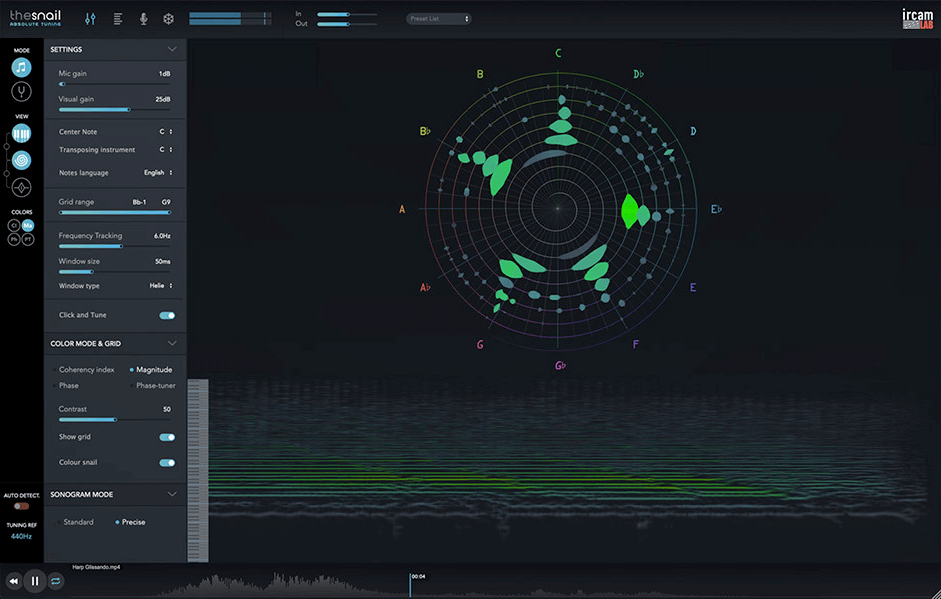This screenshot has height=599, width=941.
Task: Open the settings sliders panel icon
Action: click(91, 19)
